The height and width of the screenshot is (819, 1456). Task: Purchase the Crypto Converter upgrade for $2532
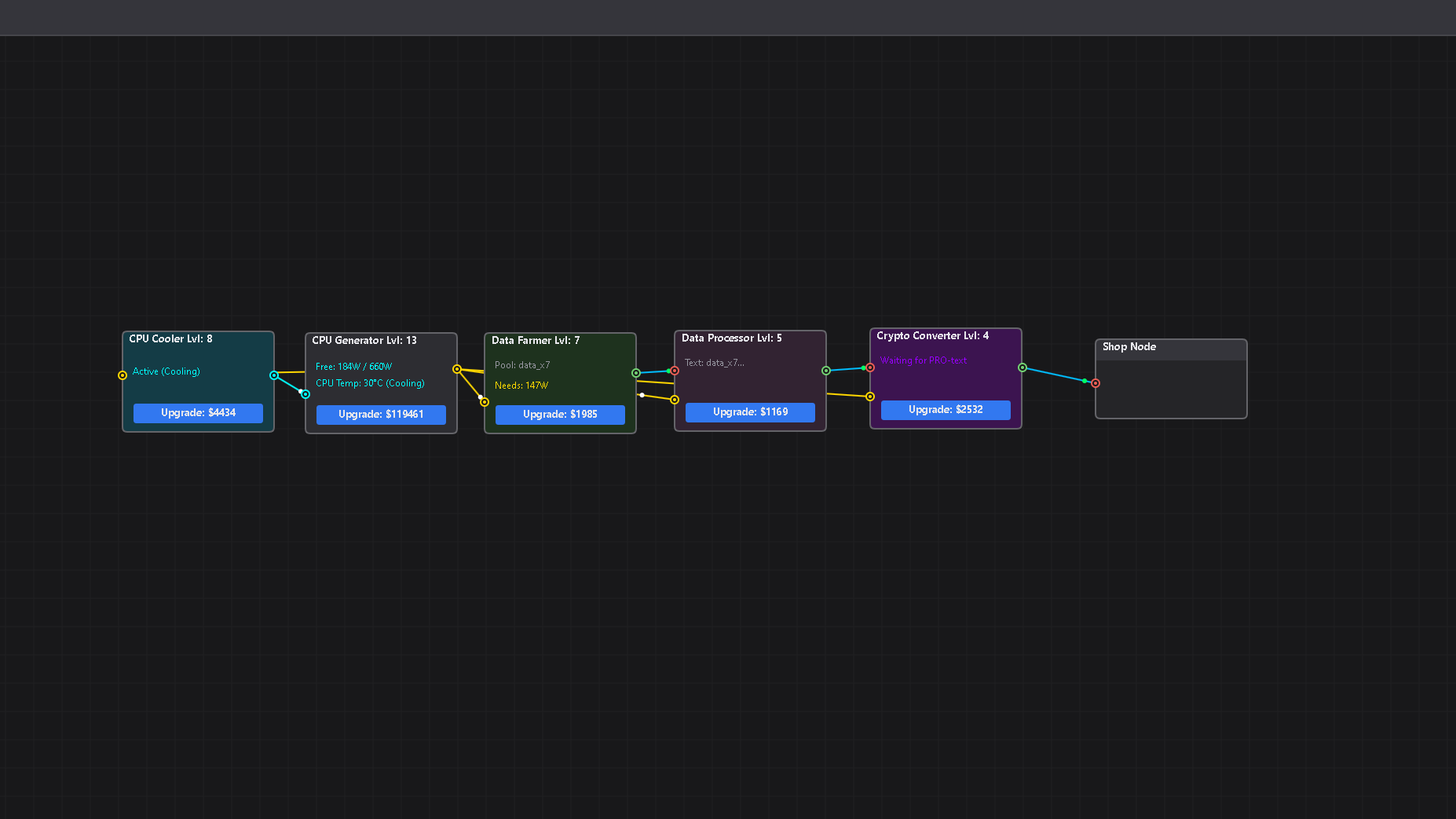946,410
